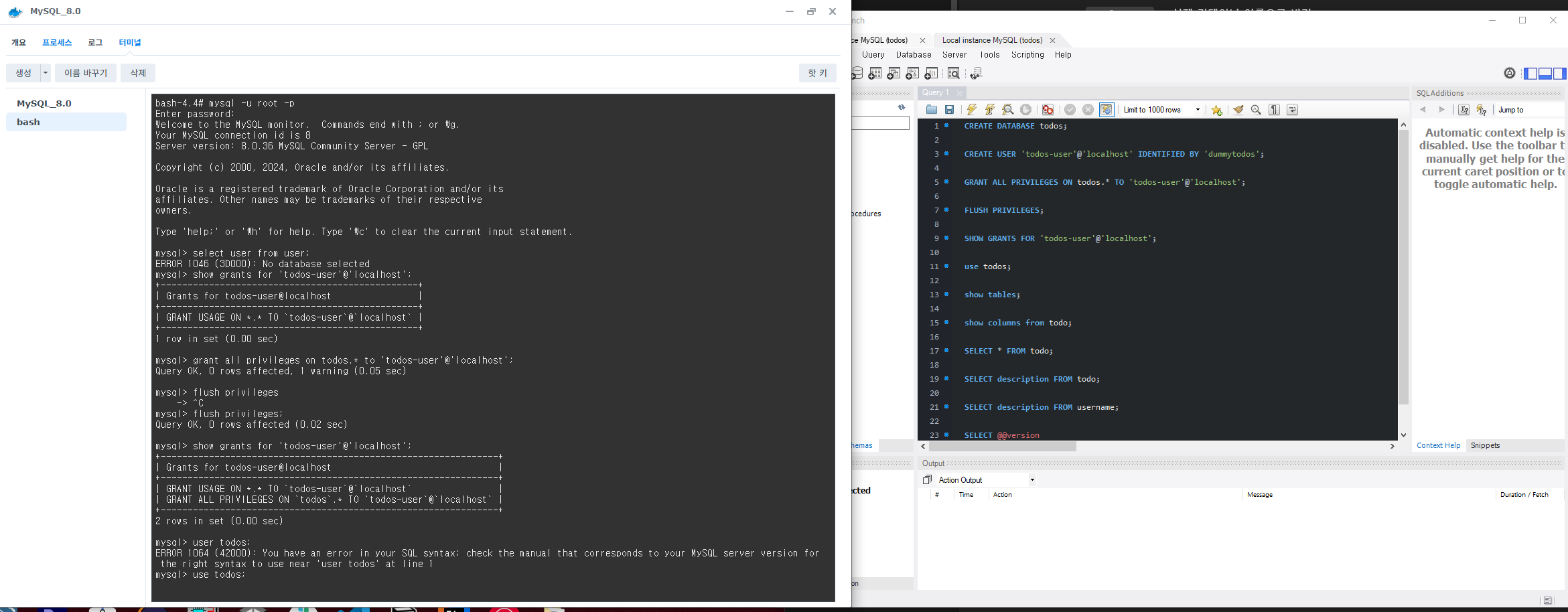1568x612 pixels.
Task: Search table data with the toolbar icon
Action: (954, 74)
